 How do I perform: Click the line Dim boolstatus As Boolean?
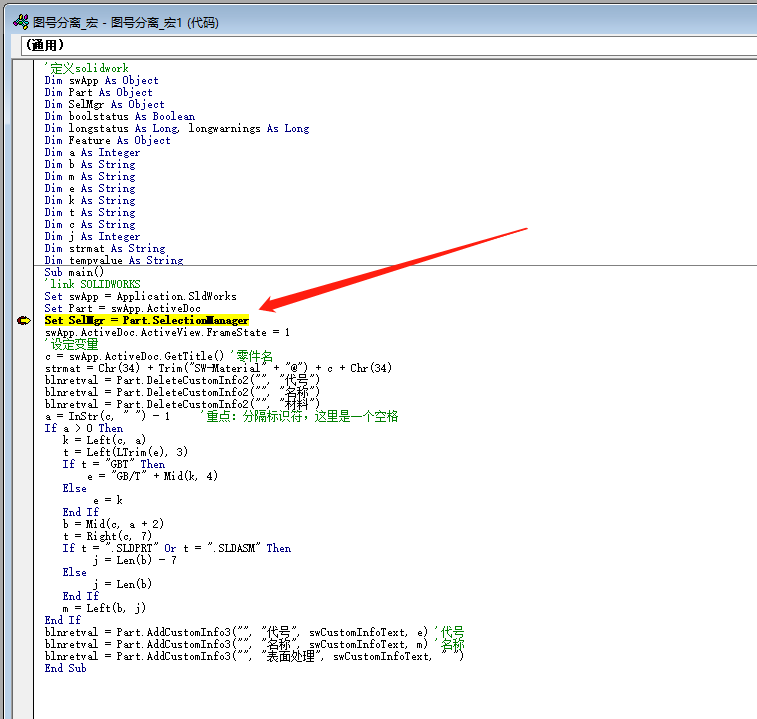tap(120, 116)
